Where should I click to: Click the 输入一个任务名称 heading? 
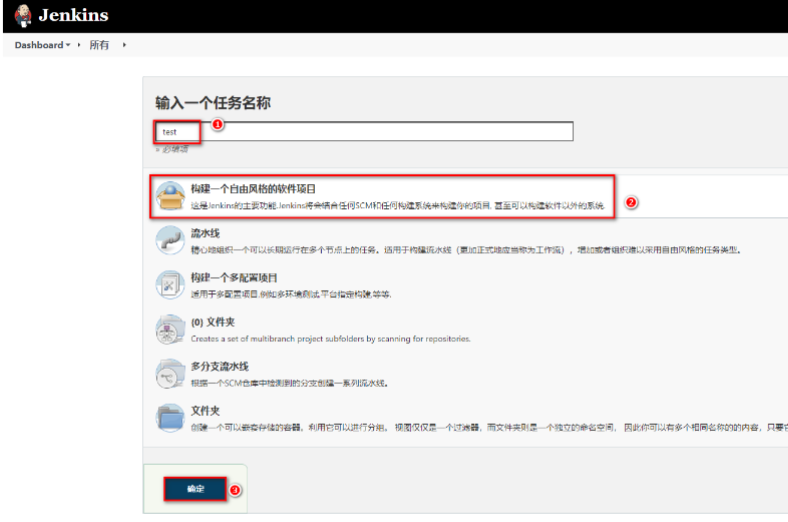[x=213, y=103]
